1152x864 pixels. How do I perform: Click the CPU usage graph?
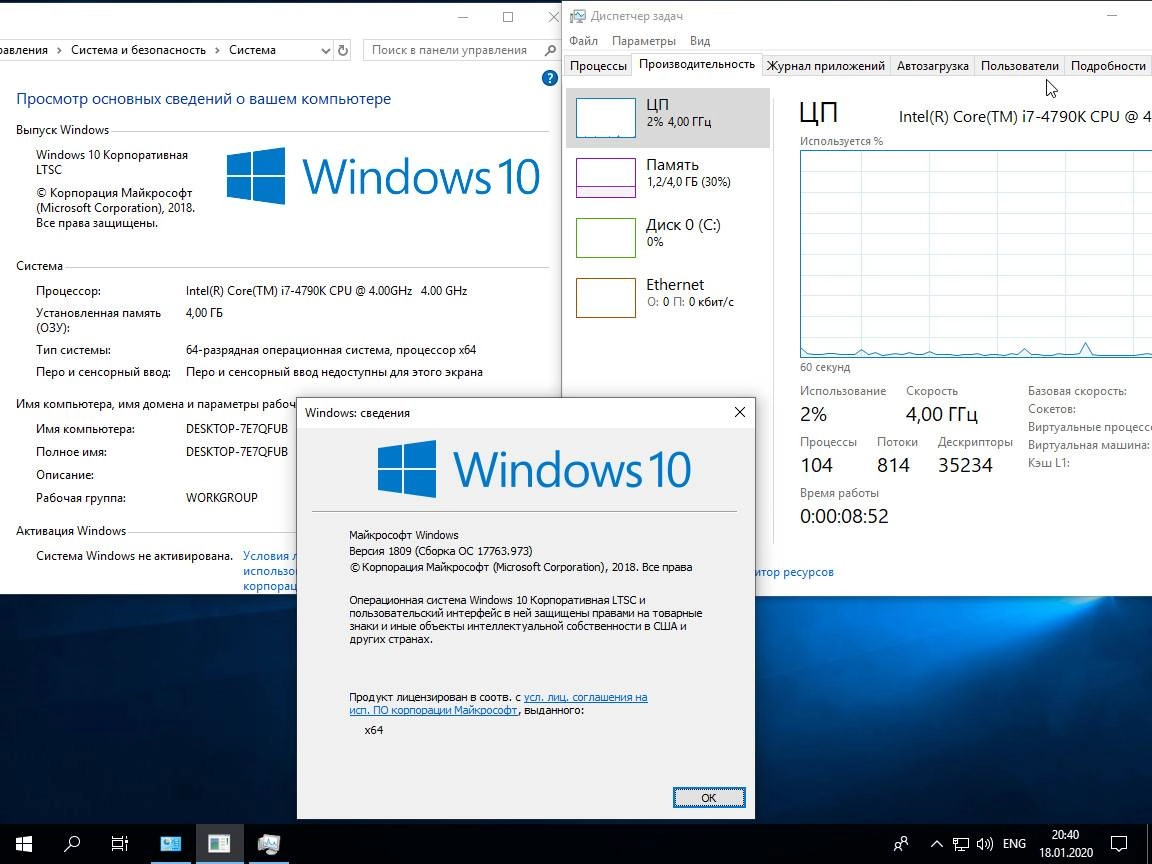point(976,254)
